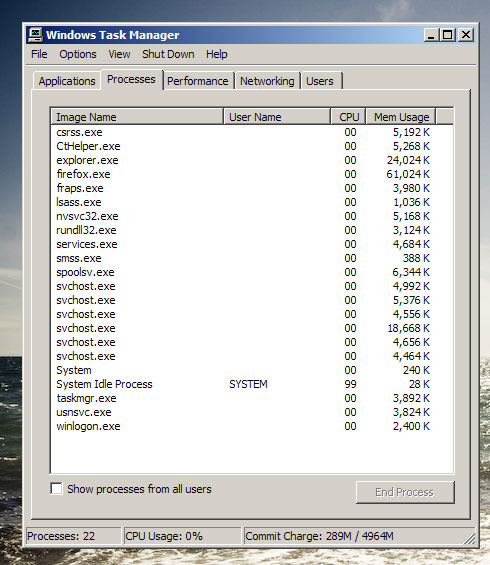Image resolution: width=490 pixels, height=565 pixels.
Task: Sort by the CPU column header
Action: [x=348, y=117]
